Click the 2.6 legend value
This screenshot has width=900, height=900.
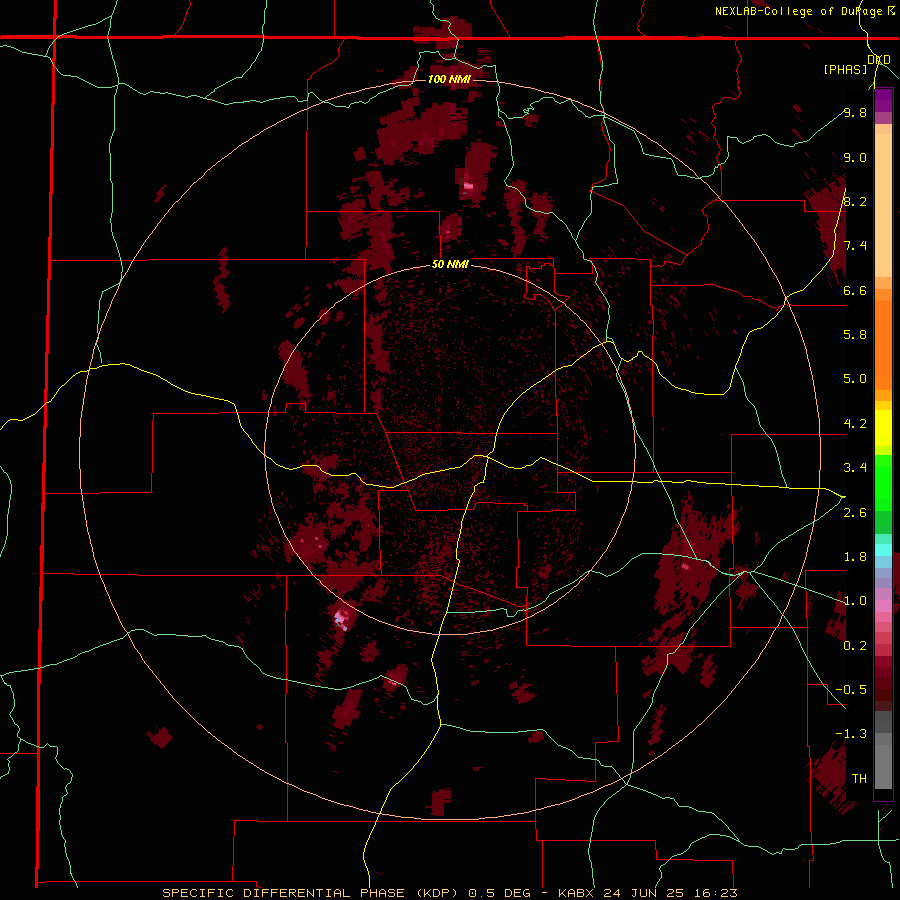(855, 513)
